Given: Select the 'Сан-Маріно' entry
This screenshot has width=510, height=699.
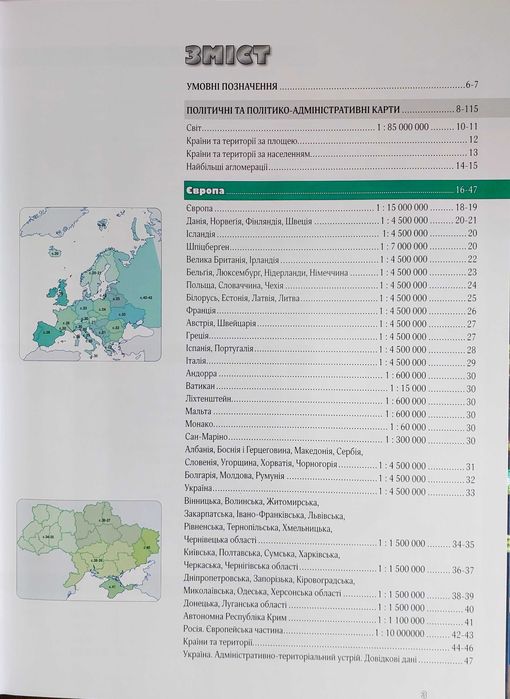Looking at the screenshot, I should point(331,440).
